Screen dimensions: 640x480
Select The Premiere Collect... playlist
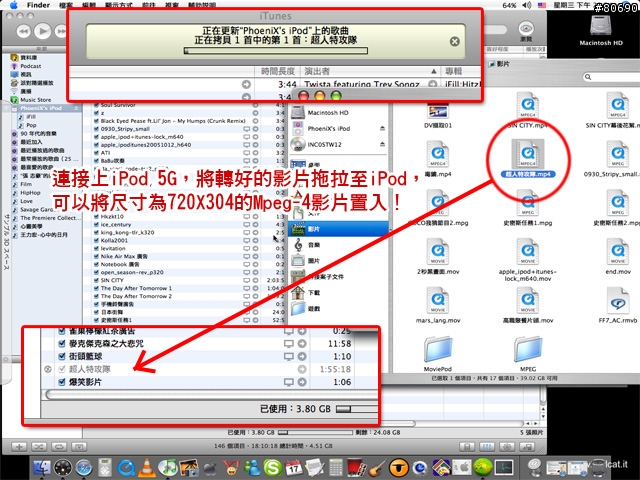tap(51, 218)
